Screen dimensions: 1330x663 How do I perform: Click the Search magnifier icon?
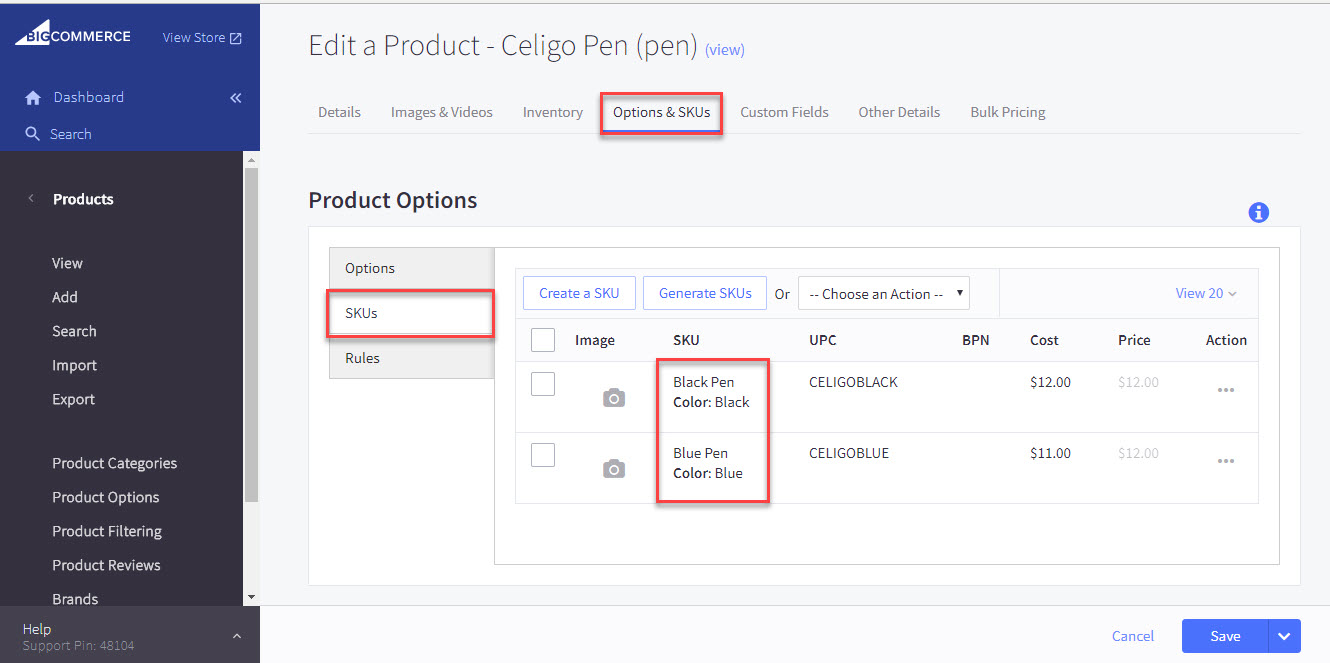click(33, 134)
